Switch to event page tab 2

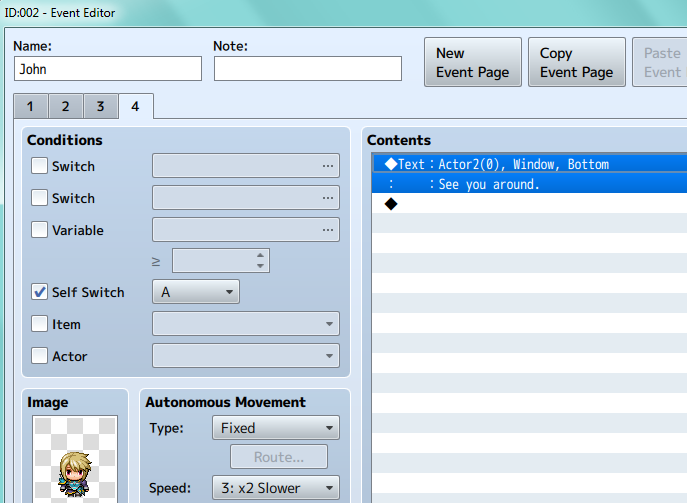coord(66,106)
